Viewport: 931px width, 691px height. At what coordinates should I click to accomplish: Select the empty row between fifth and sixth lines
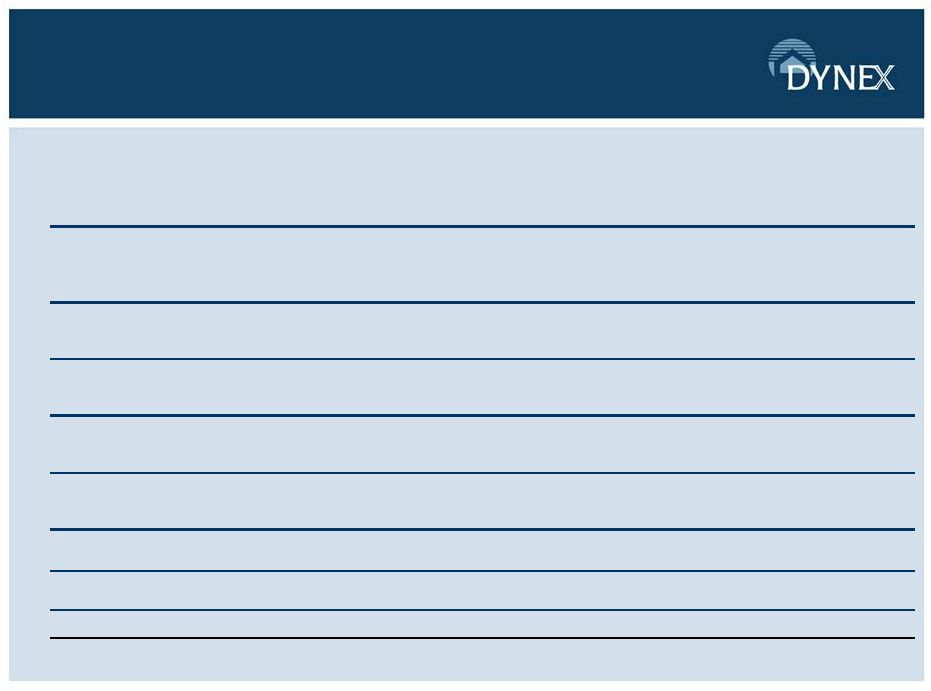[x=482, y=501]
